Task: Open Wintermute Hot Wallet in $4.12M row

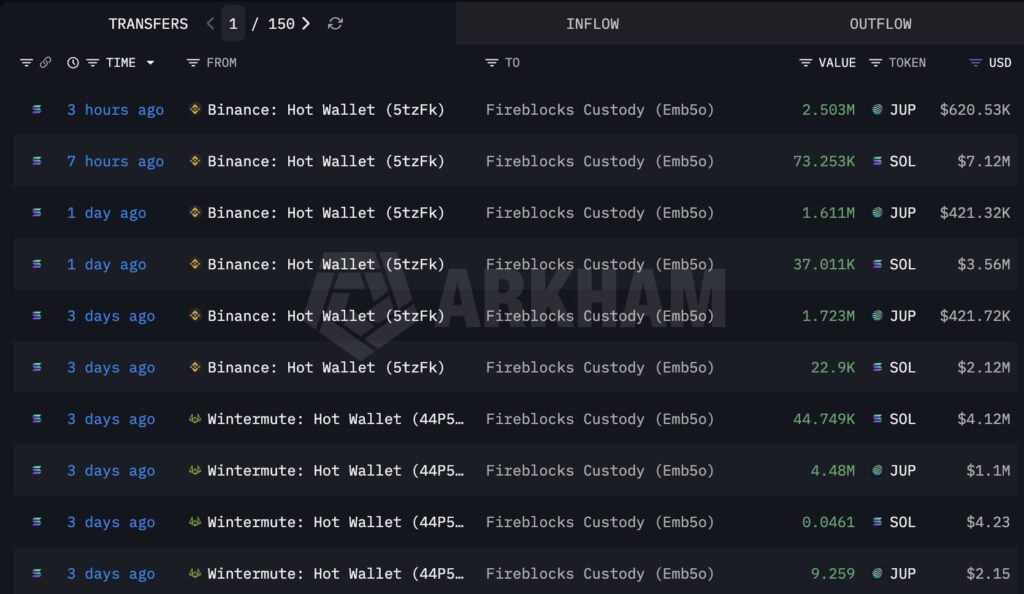Action: click(335, 419)
